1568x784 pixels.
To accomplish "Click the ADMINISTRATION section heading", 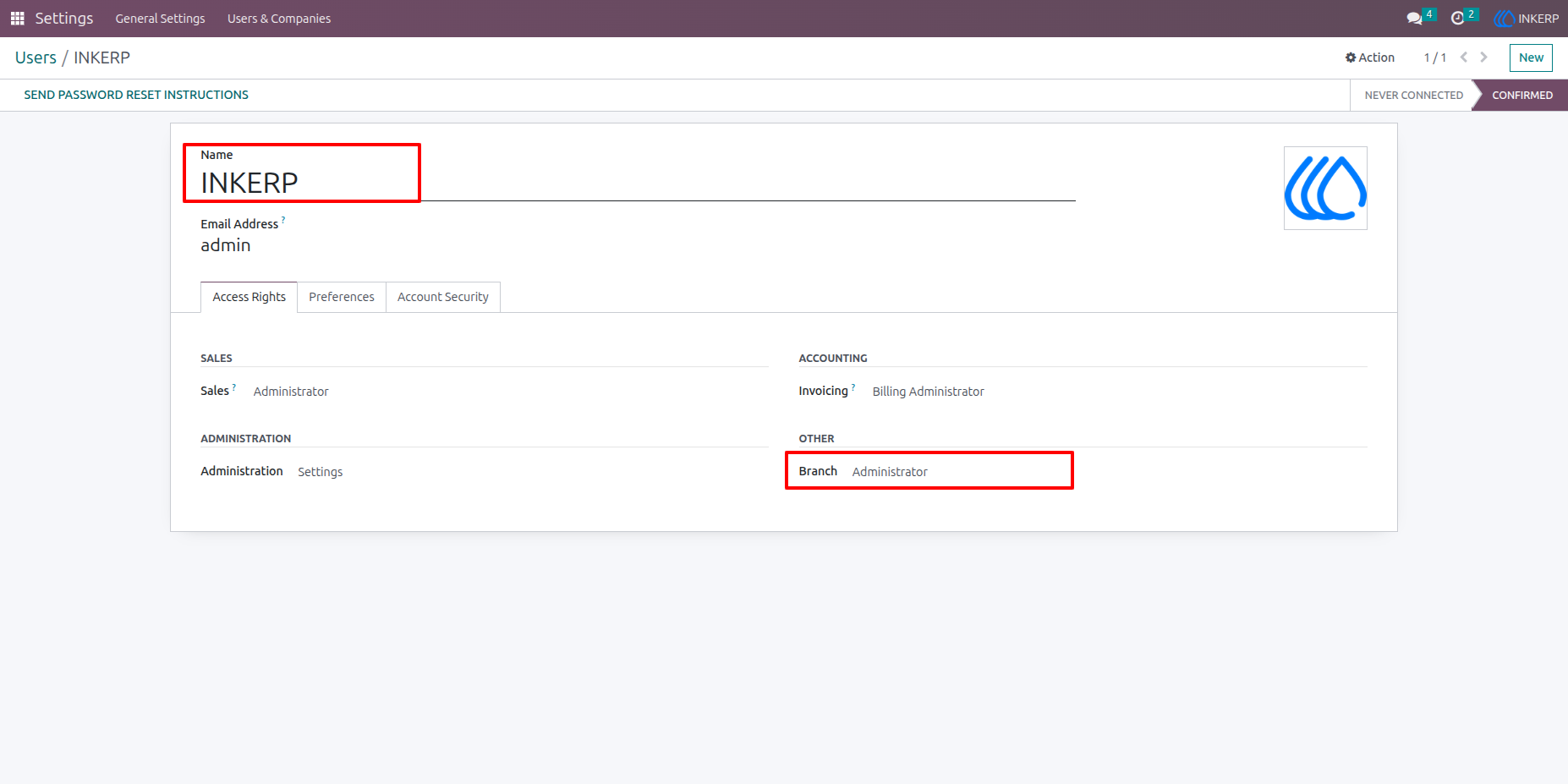I will pyautogui.click(x=245, y=439).
